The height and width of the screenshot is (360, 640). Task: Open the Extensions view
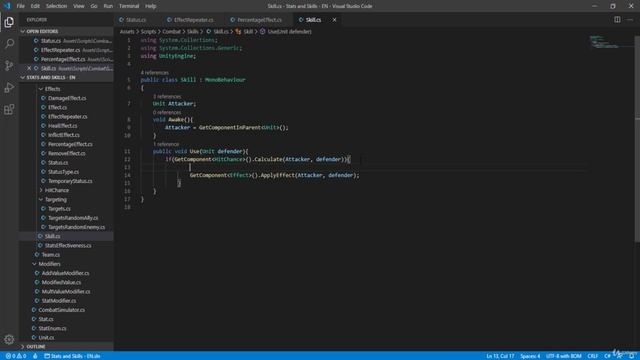click(x=9, y=109)
